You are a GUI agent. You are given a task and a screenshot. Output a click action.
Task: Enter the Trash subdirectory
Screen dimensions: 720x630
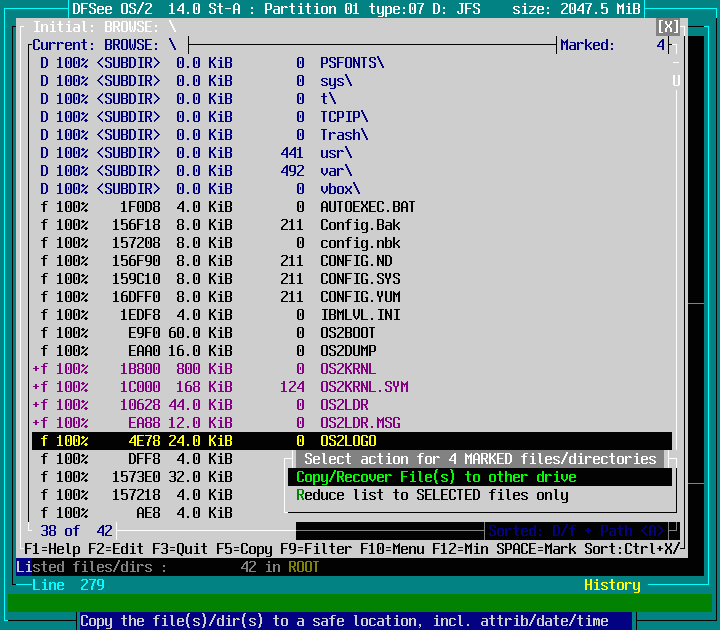point(343,135)
